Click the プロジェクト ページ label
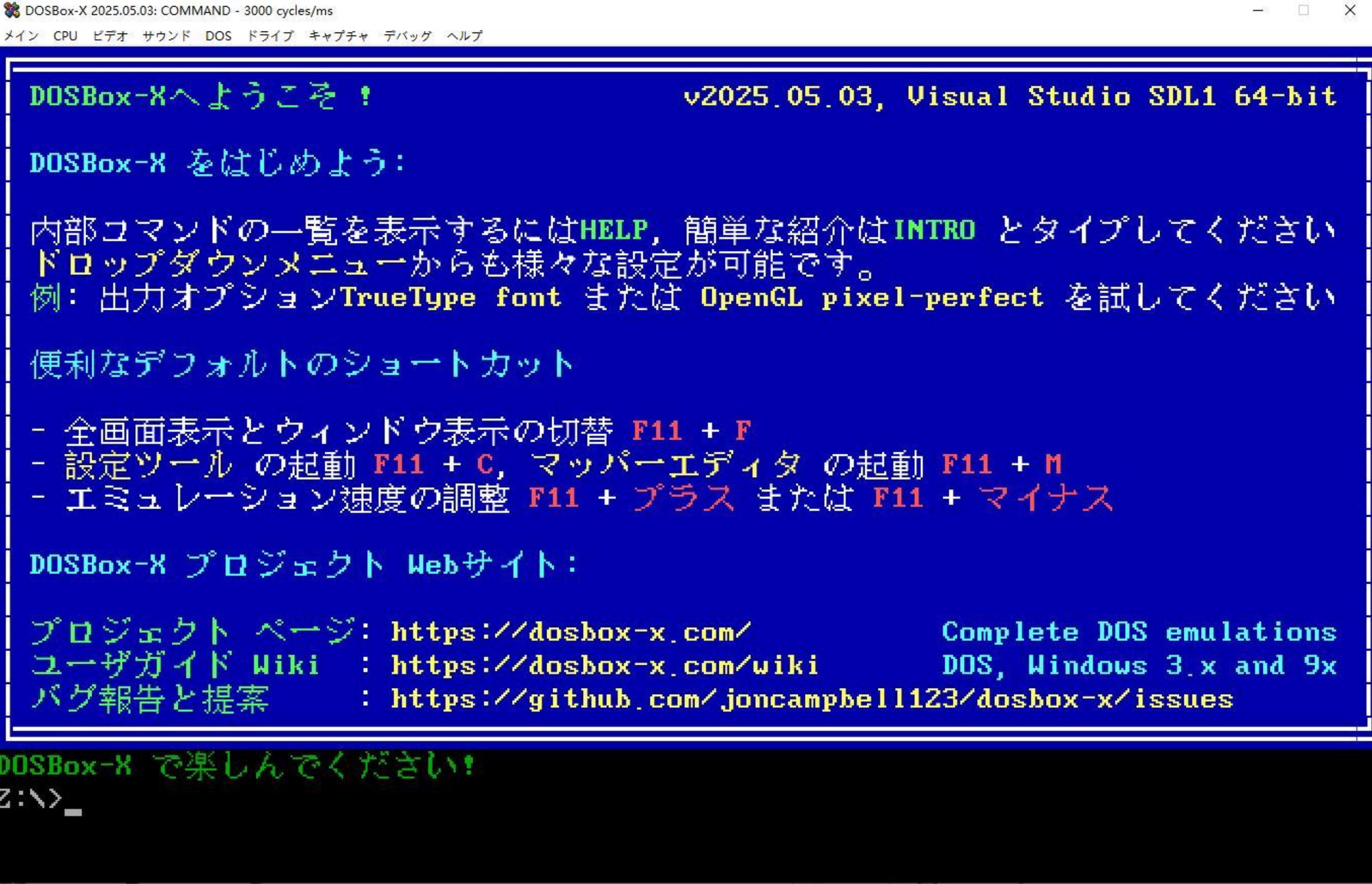Viewport: 1372px width, 884px height. (193, 632)
